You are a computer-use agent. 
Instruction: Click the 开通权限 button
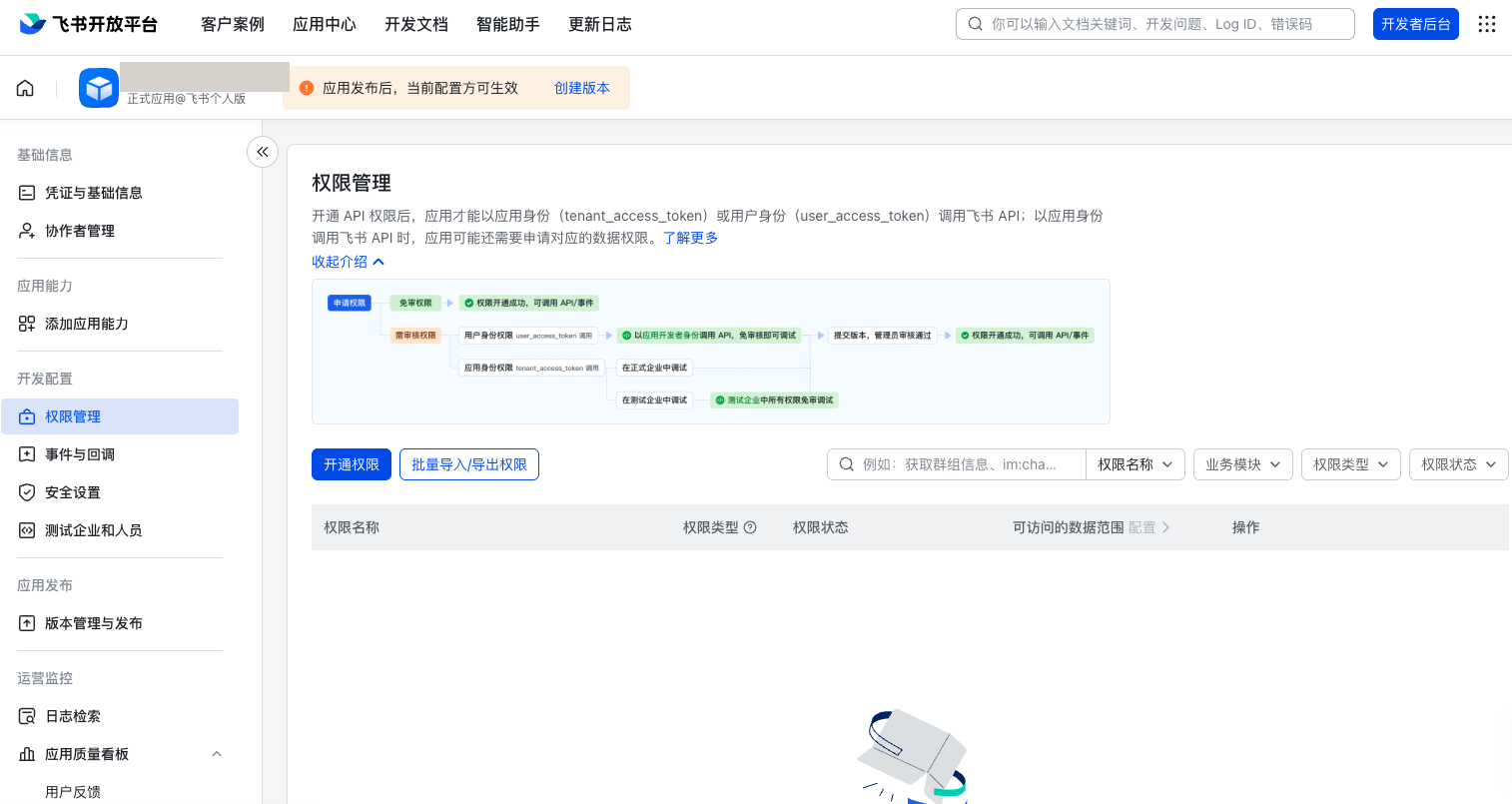(352, 464)
